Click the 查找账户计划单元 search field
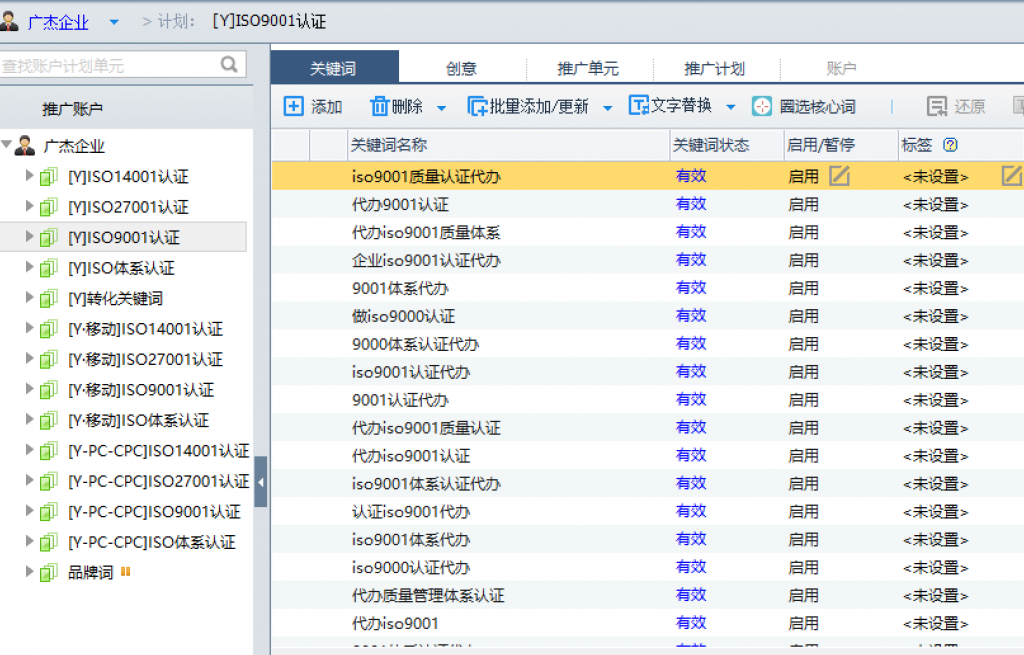The width and height of the screenshot is (1024, 655). click(x=108, y=66)
